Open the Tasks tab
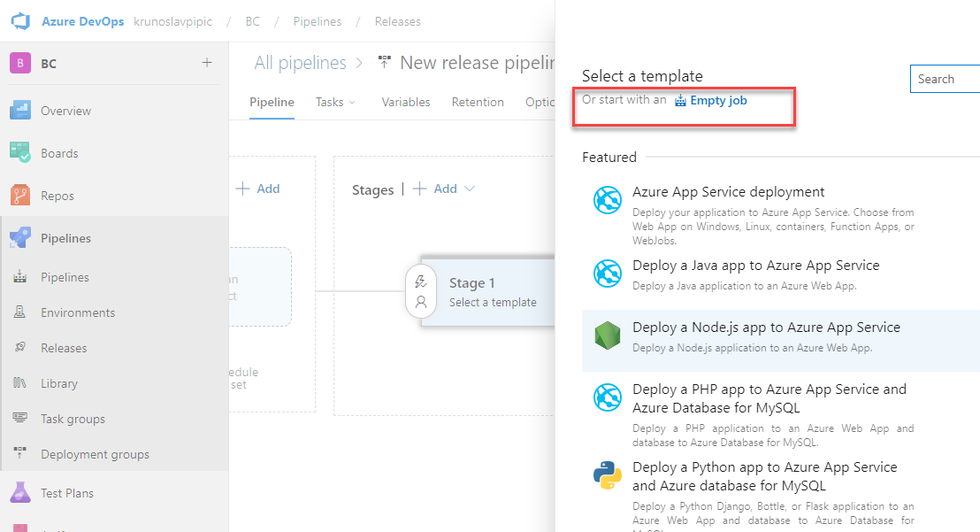980x532 pixels. click(x=329, y=102)
